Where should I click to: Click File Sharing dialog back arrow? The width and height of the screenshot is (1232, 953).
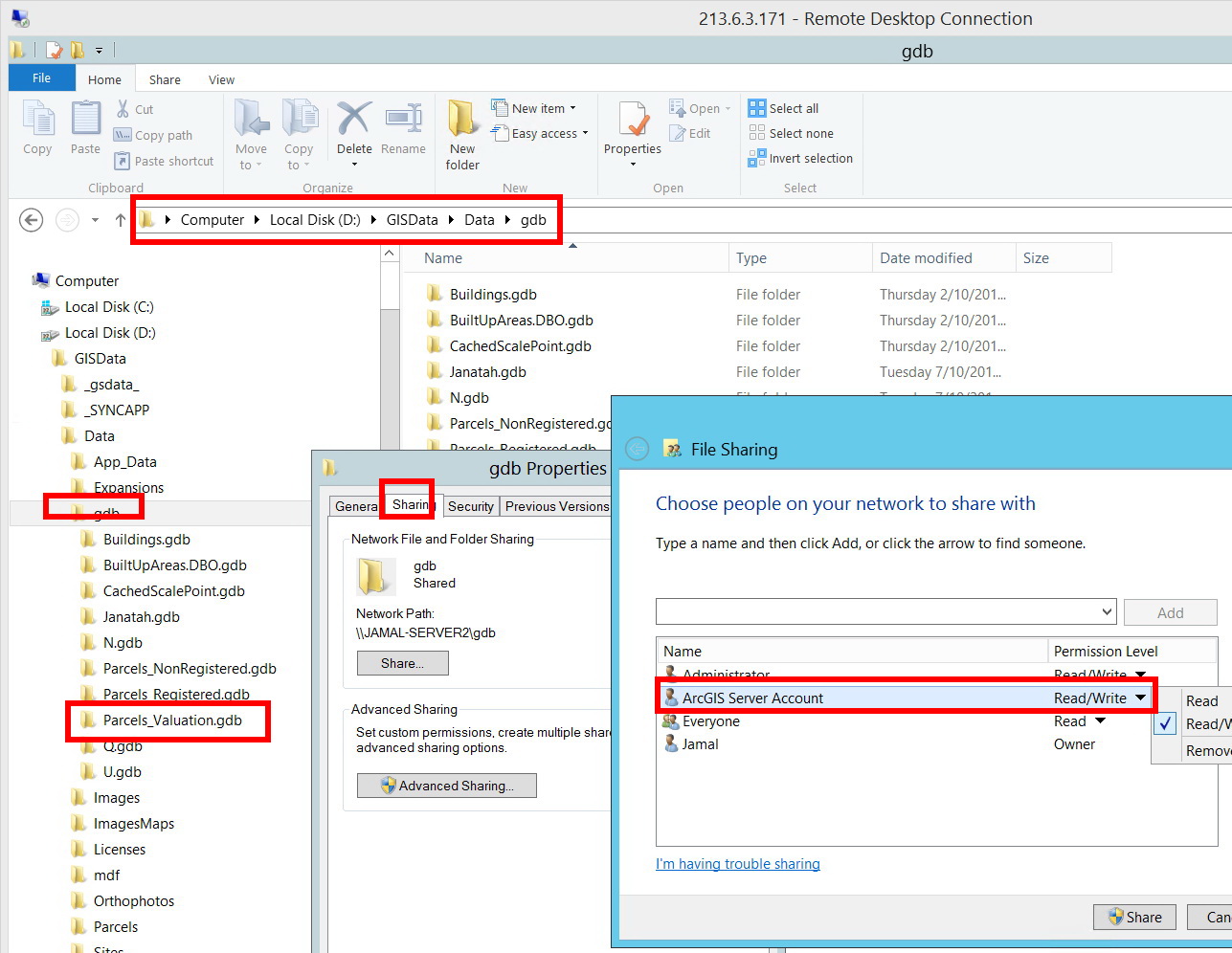637,449
